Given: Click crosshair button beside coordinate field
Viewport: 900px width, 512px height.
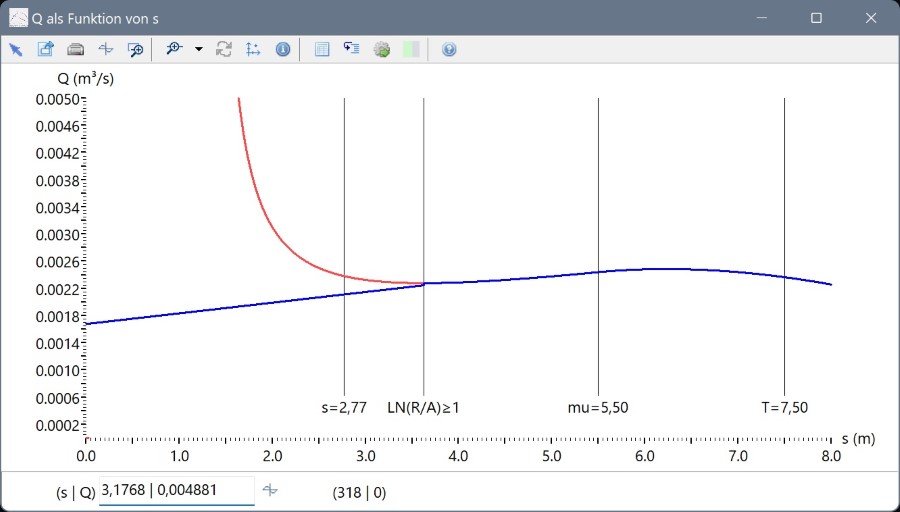Looking at the screenshot, I should [270, 490].
